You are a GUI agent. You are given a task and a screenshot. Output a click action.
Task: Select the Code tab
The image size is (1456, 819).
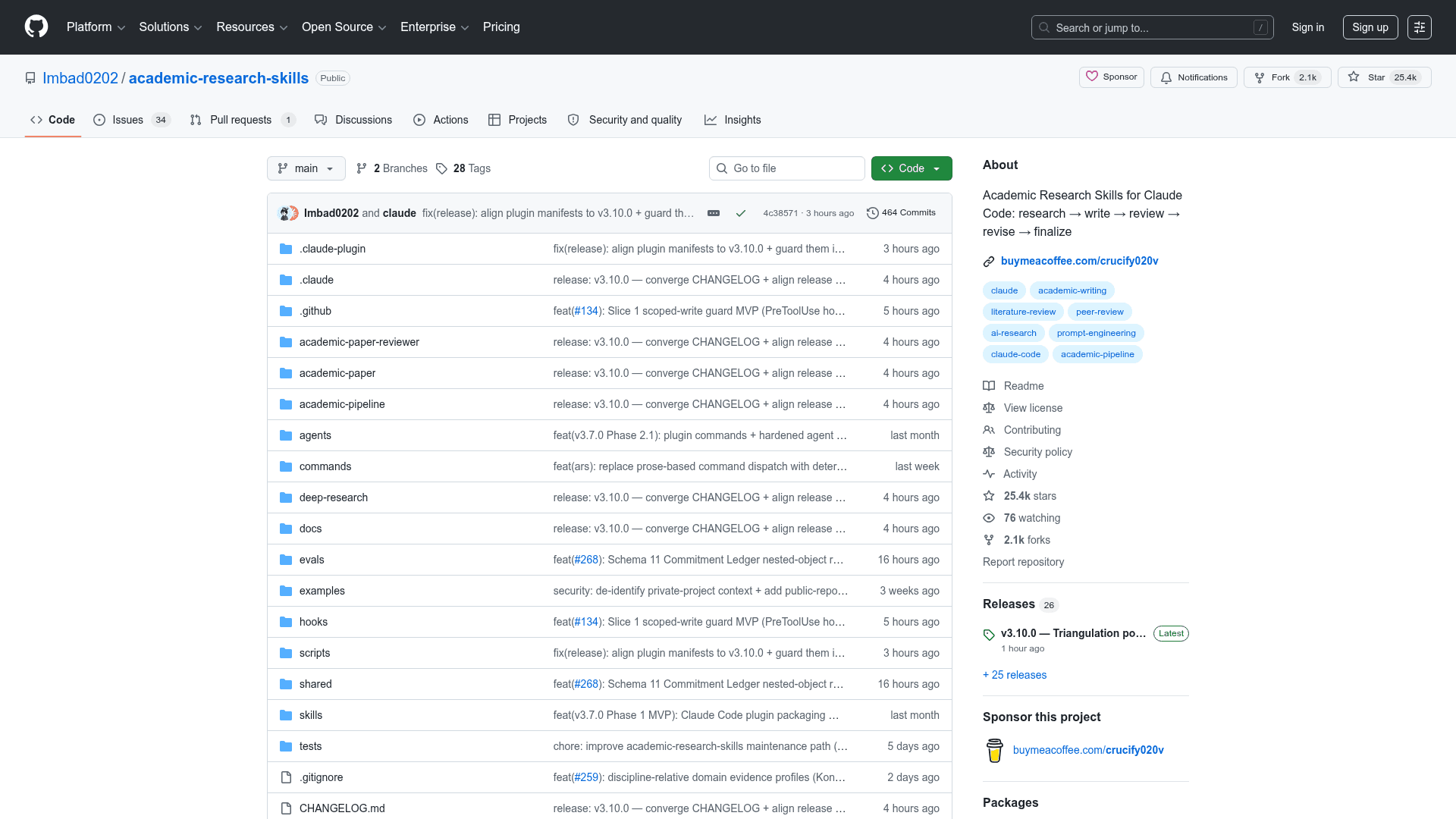click(x=52, y=120)
